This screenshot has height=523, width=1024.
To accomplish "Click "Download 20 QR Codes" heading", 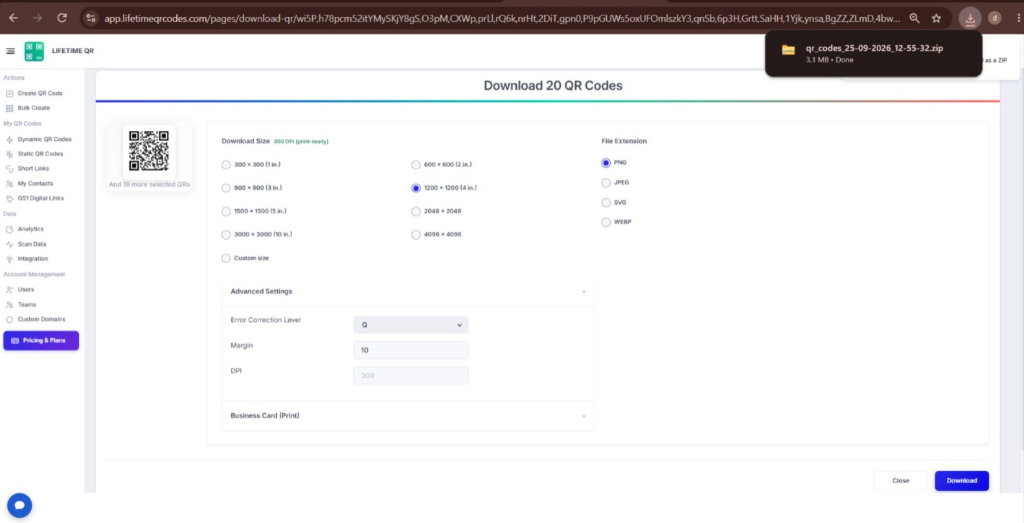I will pos(553,86).
